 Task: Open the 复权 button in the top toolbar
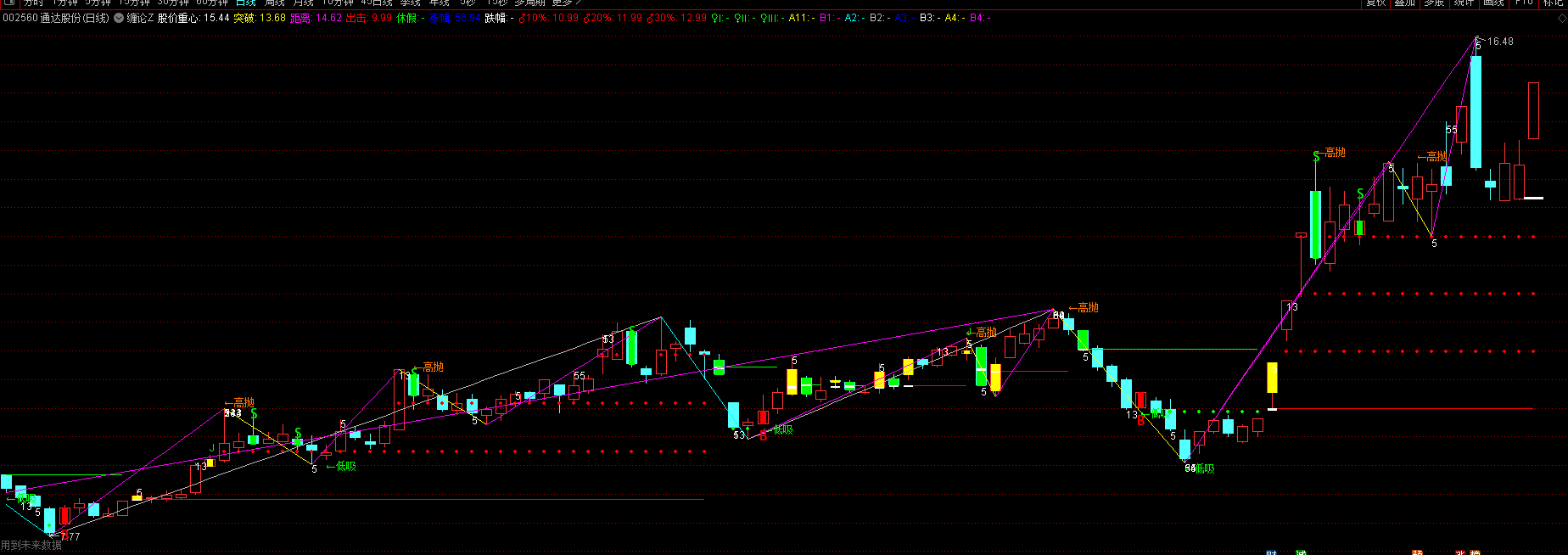[x=1375, y=3]
